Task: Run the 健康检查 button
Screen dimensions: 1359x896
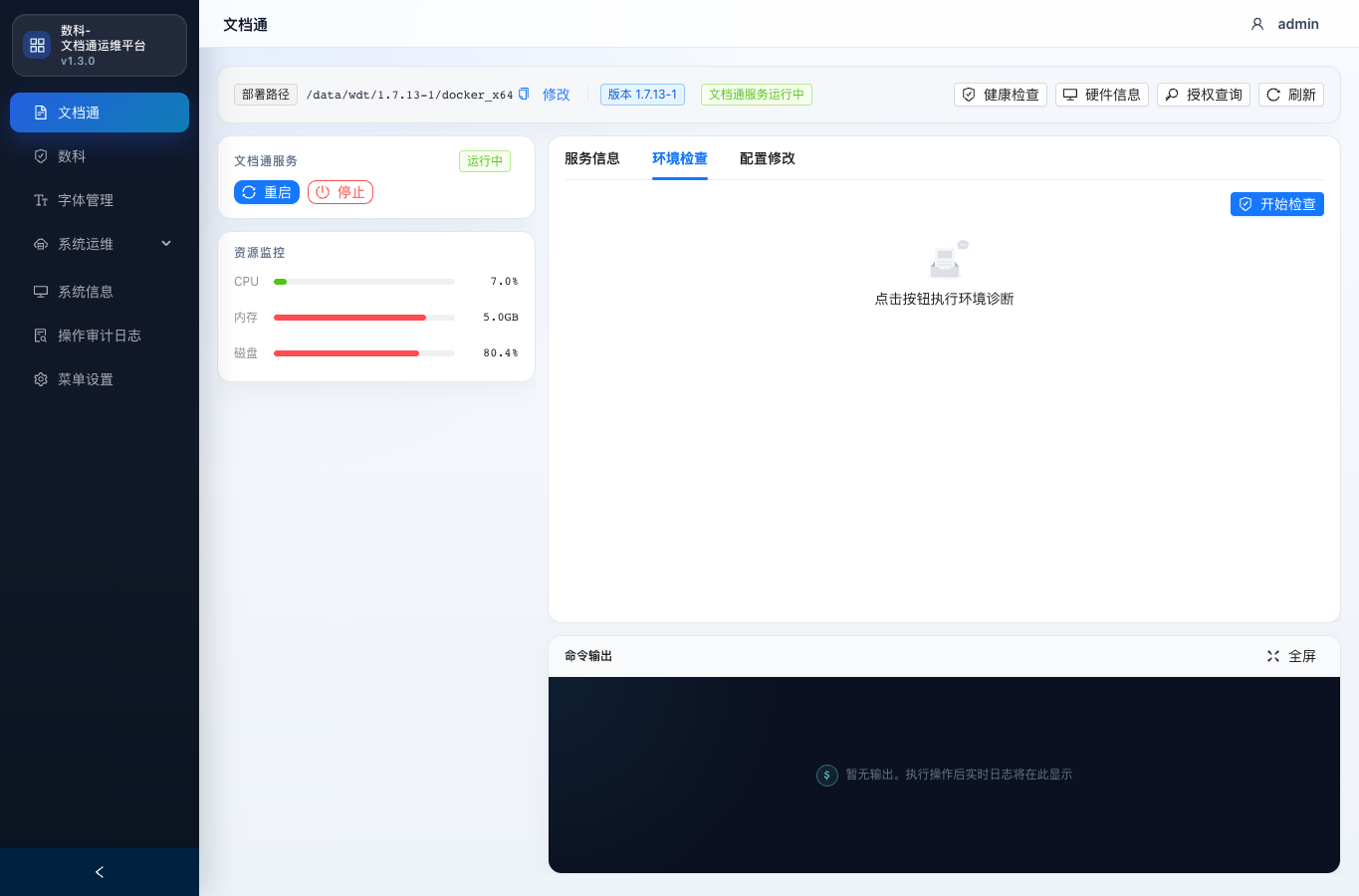Action: (x=1001, y=95)
